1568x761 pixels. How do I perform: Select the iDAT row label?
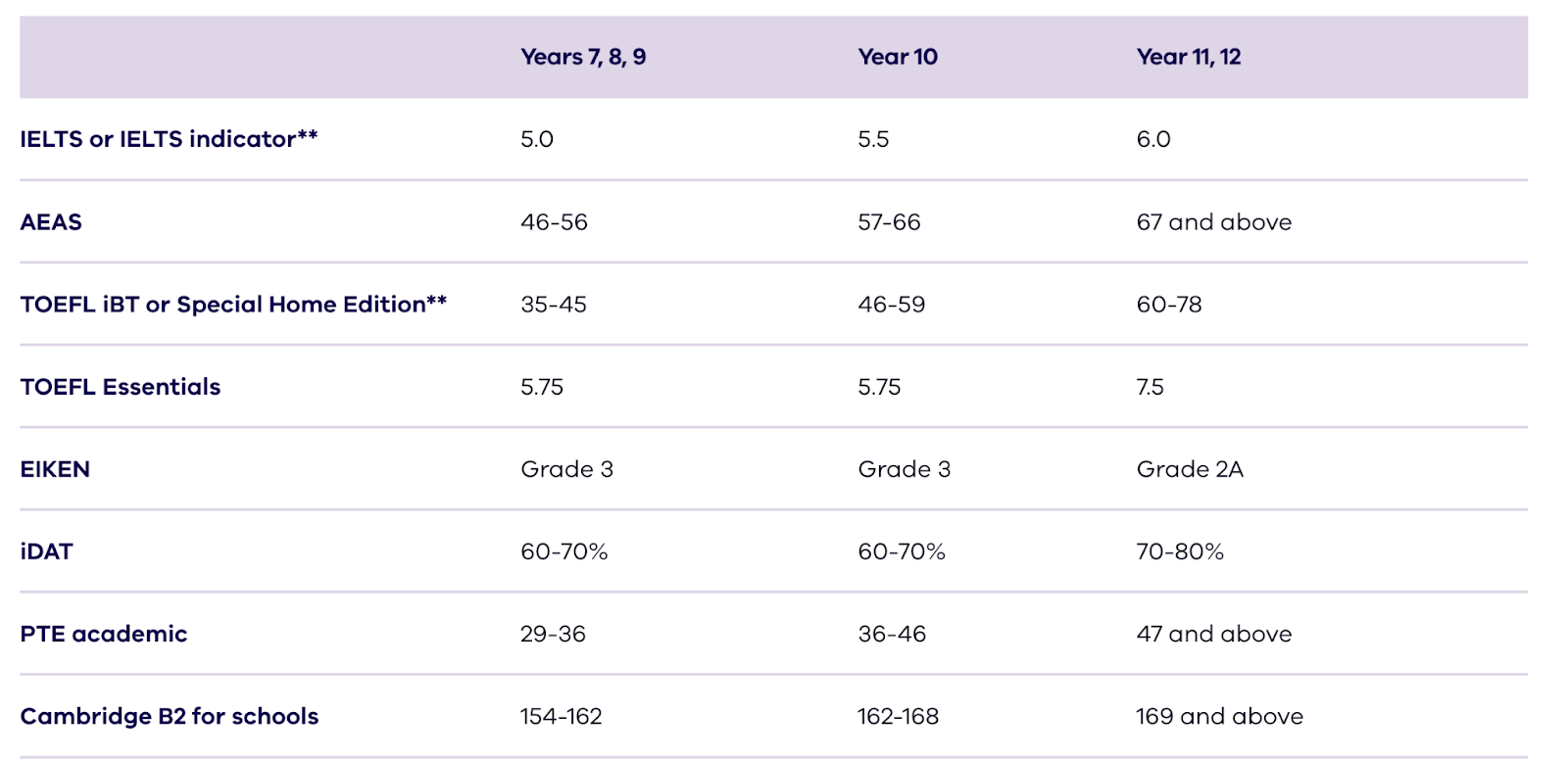click(46, 551)
